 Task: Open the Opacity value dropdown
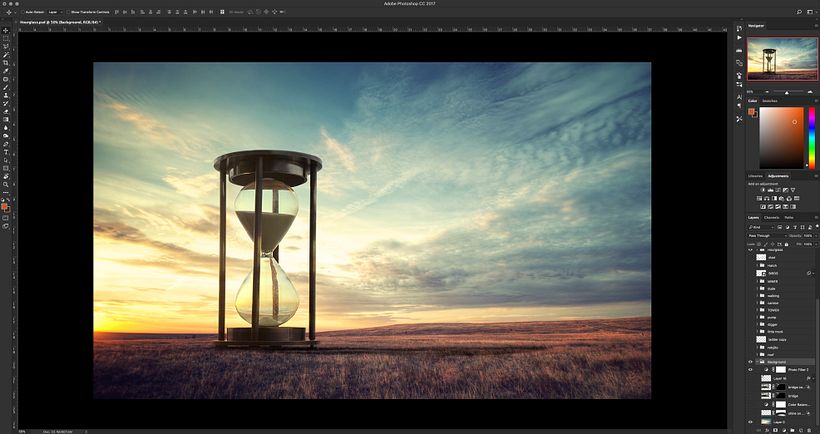[x=816, y=236]
